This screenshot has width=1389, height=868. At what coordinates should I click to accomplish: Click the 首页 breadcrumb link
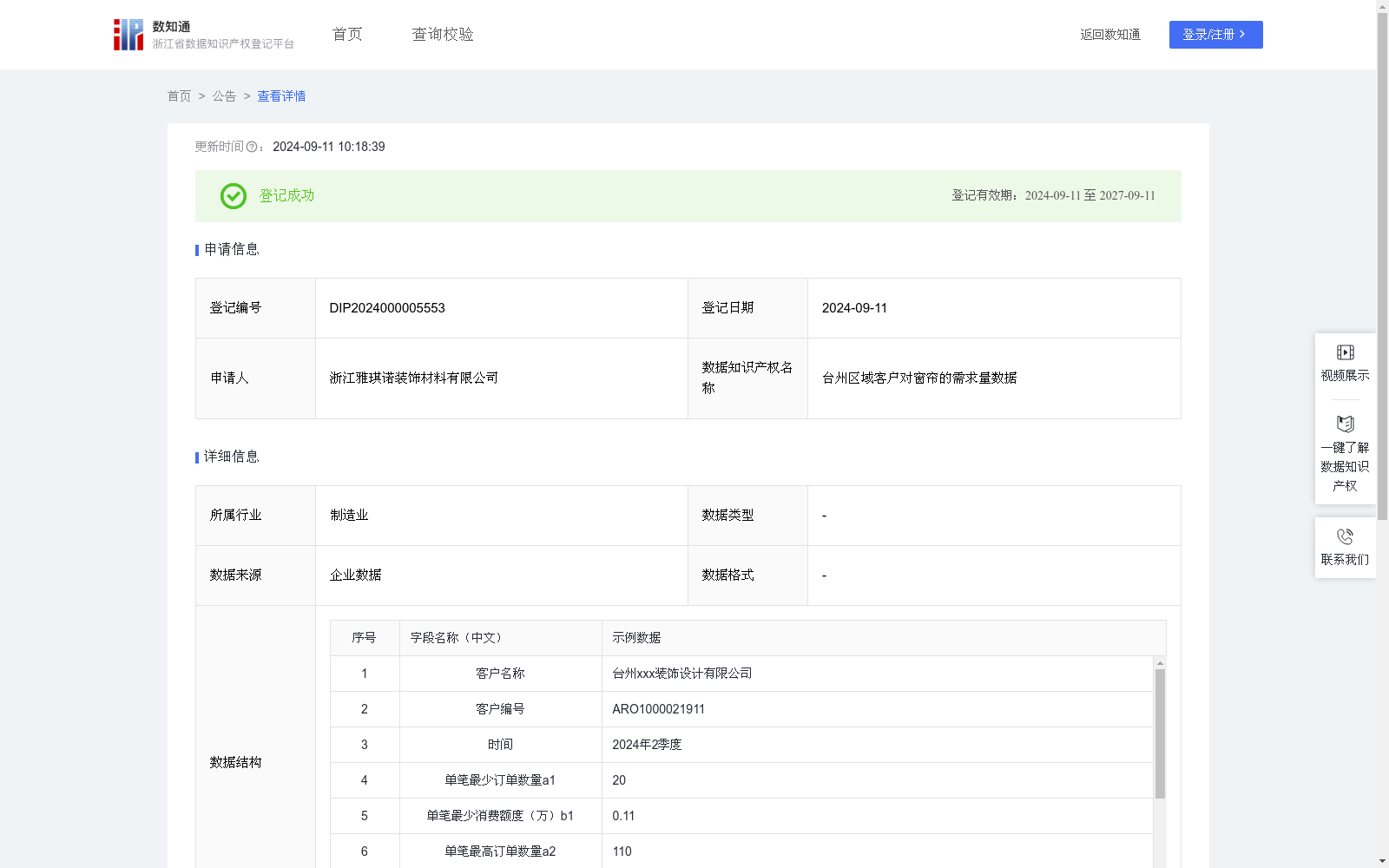pyautogui.click(x=179, y=96)
